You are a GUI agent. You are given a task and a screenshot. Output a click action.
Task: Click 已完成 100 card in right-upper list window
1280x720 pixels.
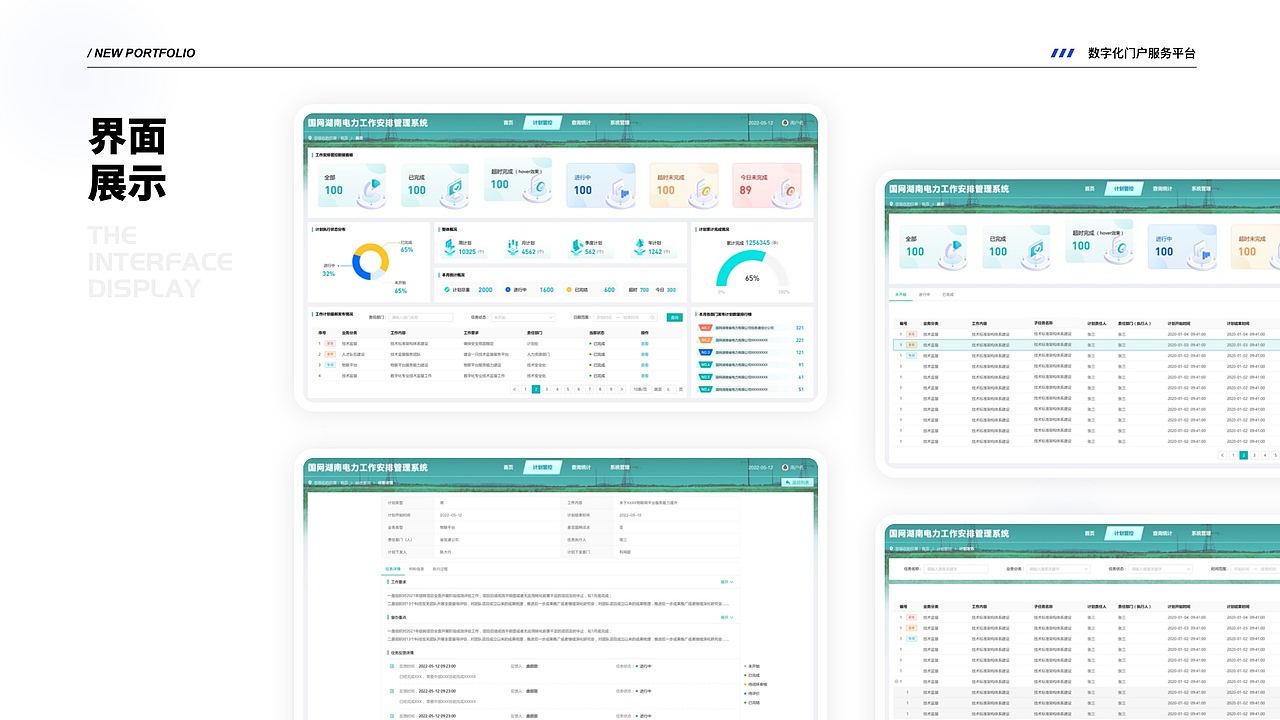(x=1016, y=247)
